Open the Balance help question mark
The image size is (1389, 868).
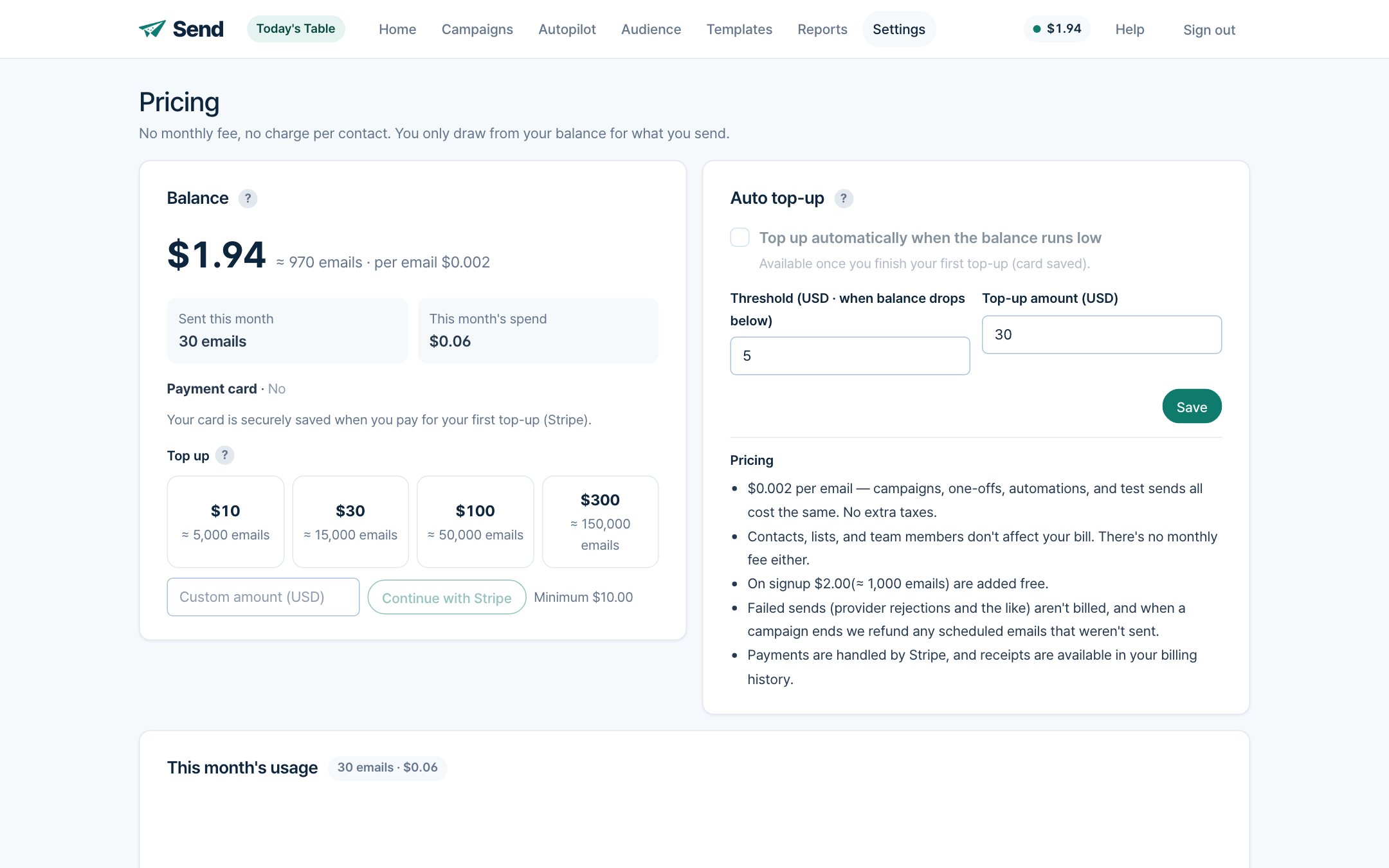pos(248,199)
